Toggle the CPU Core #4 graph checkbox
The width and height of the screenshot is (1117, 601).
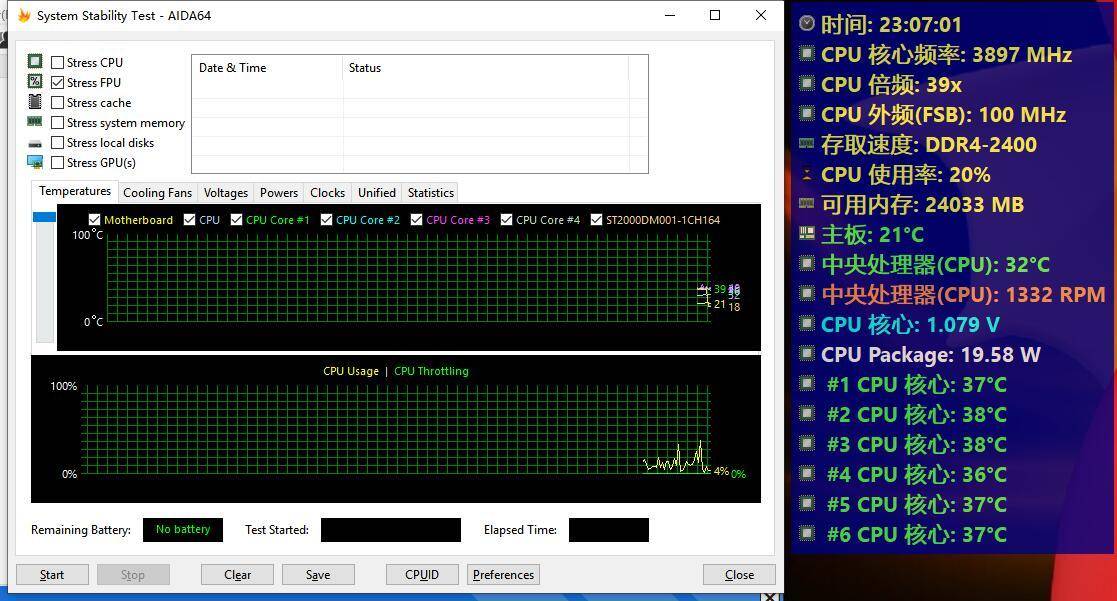pyautogui.click(x=506, y=219)
